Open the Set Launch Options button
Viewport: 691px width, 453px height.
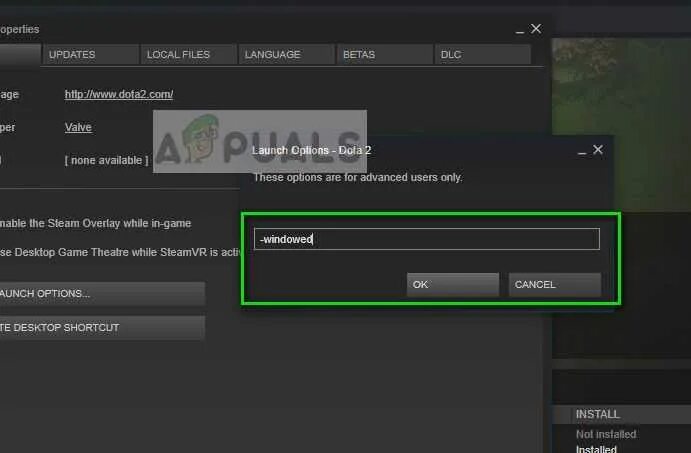click(102, 293)
